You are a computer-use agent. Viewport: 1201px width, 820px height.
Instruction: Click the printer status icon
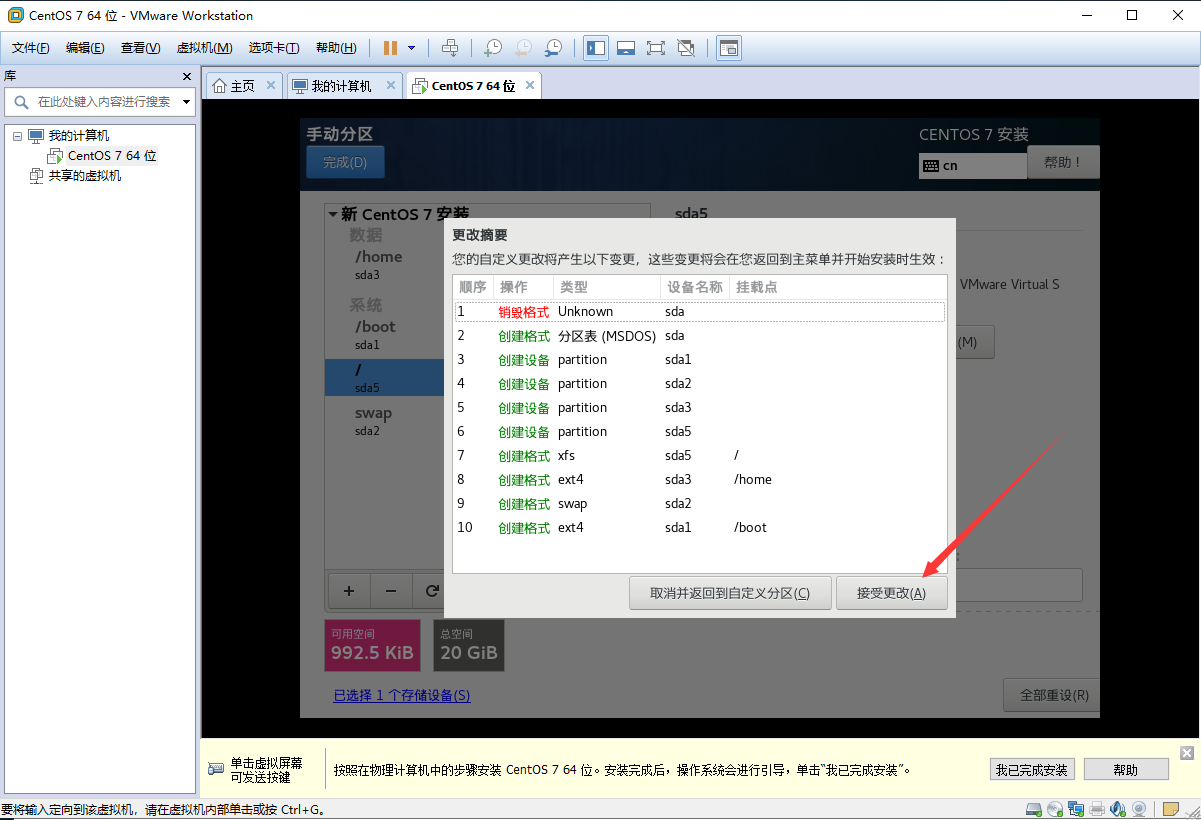tap(1097, 809)
